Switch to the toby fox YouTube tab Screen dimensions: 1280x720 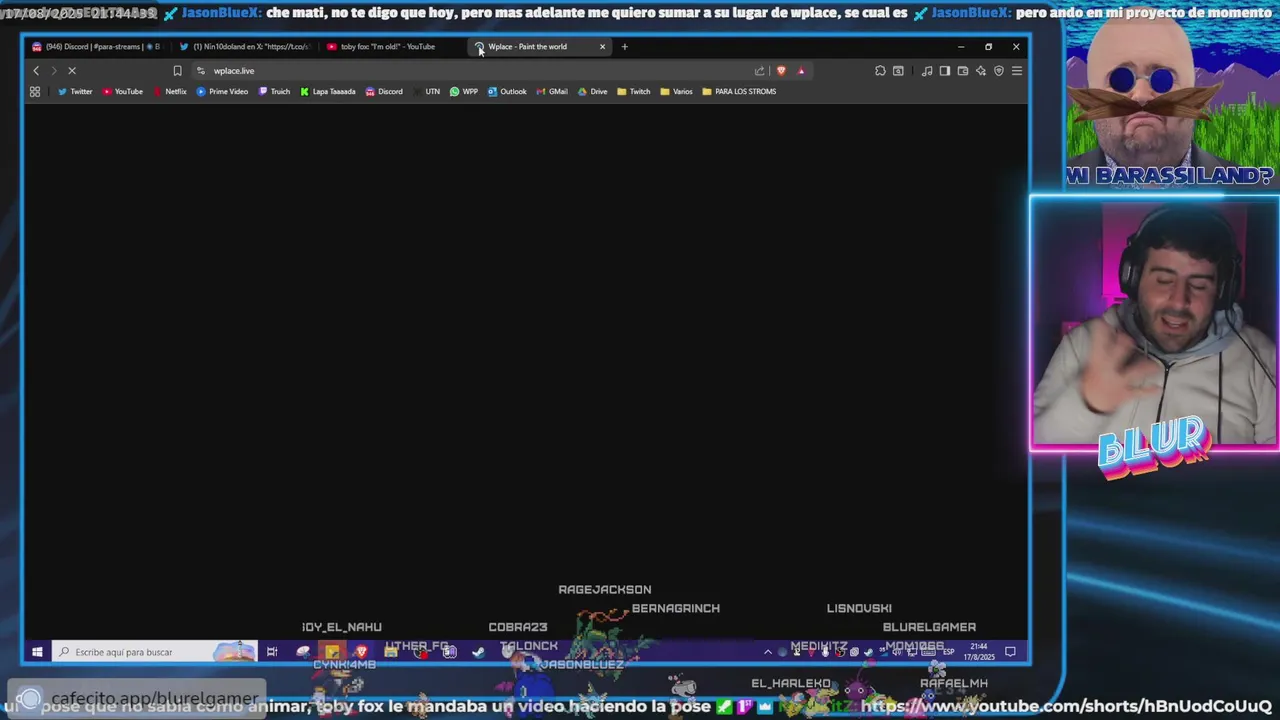[390, 47]
